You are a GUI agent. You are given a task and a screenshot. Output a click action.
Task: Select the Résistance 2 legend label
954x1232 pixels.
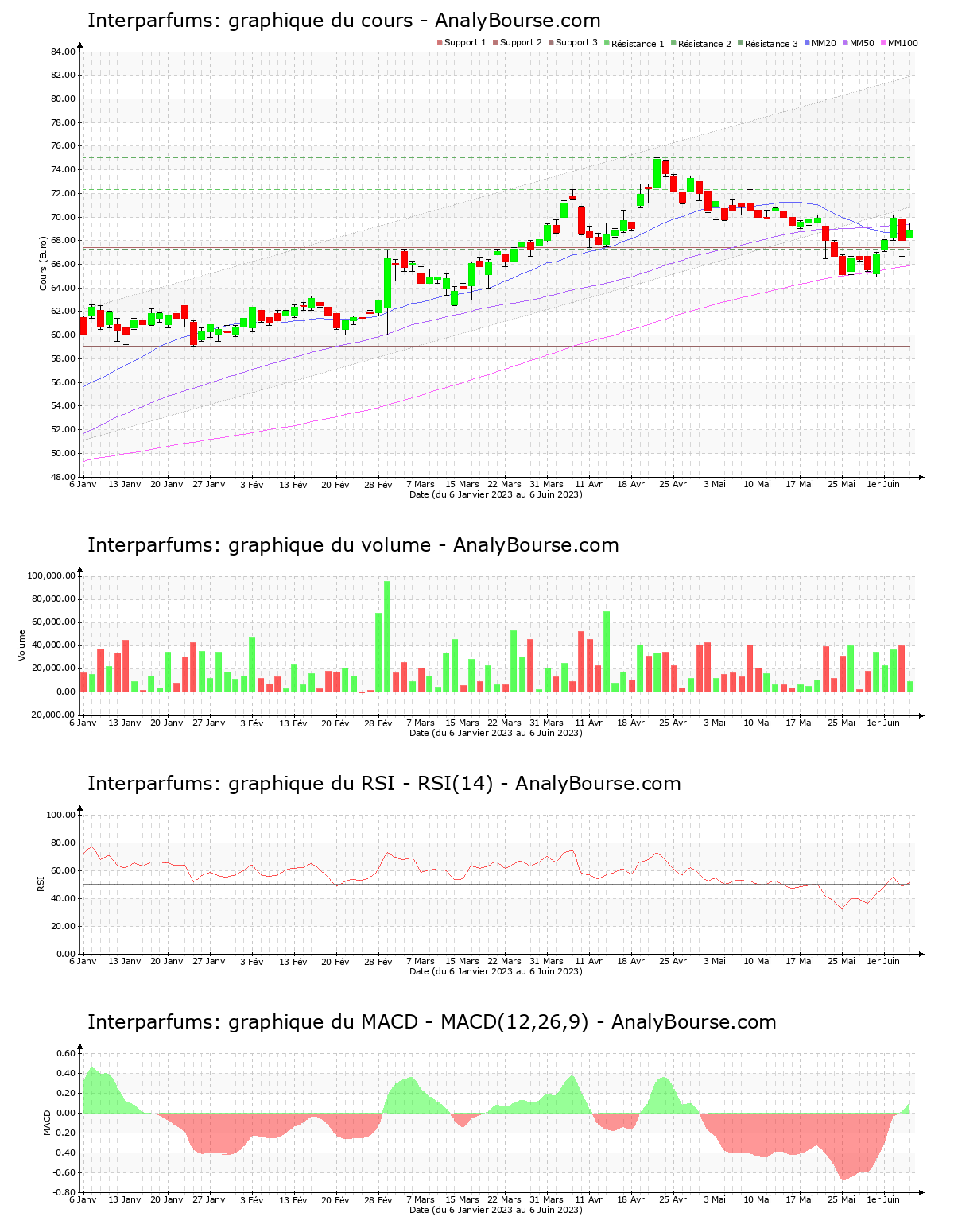(704, 43)
